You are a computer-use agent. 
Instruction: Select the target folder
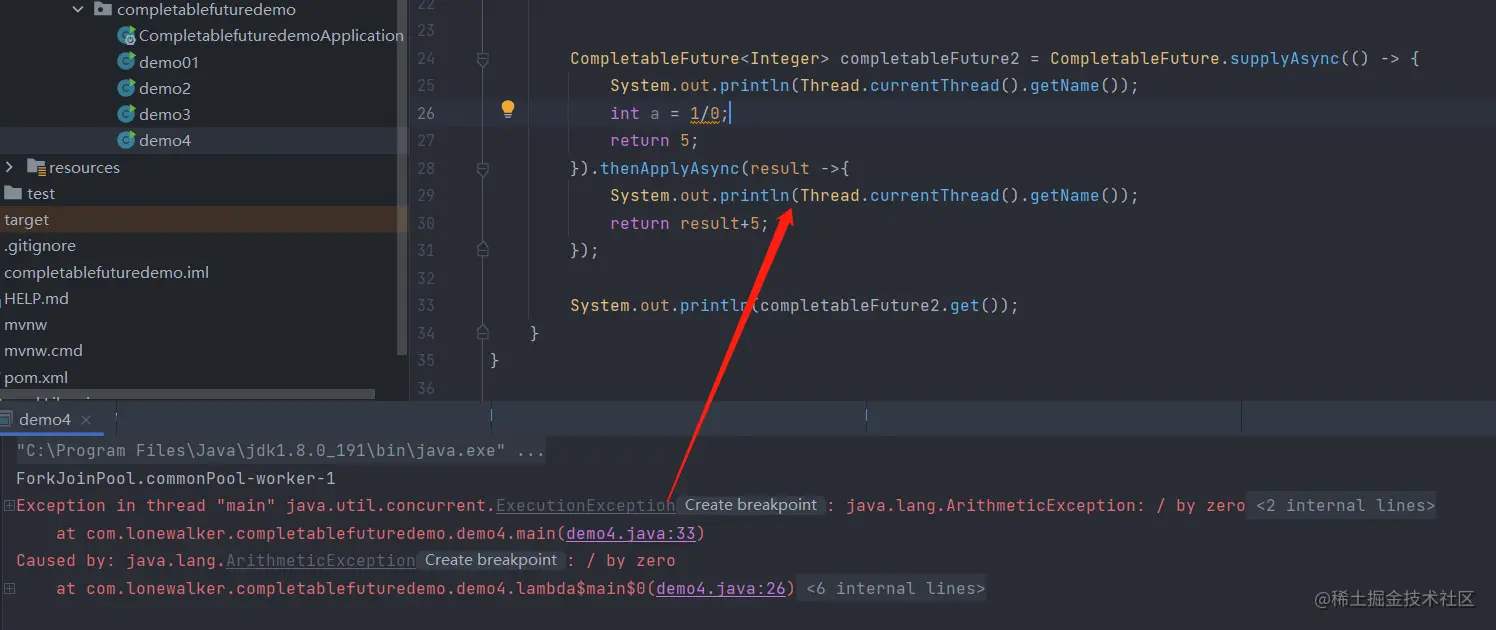[26, 219]
